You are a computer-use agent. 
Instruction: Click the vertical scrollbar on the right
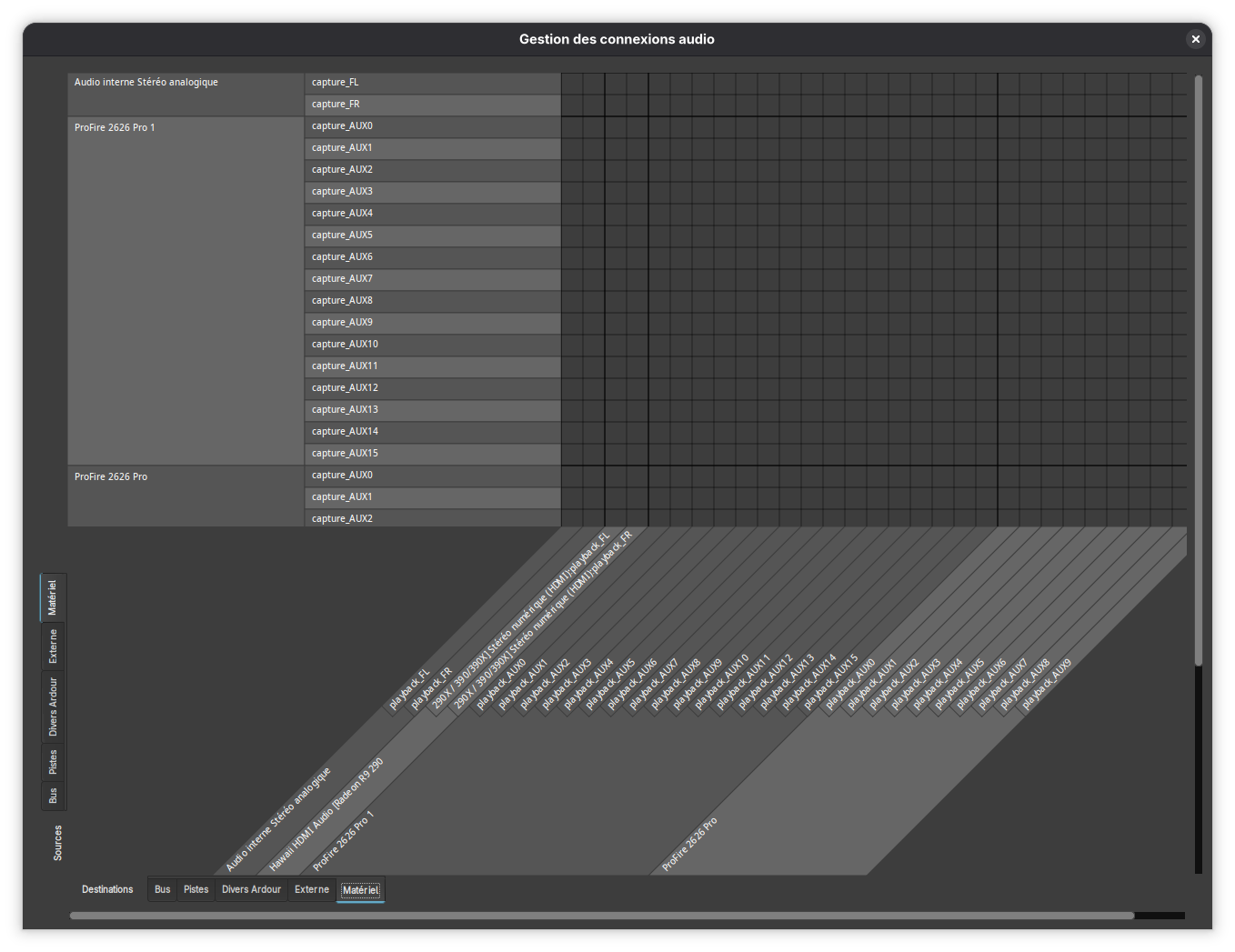pyautogui.click(x=1199, y=364)
